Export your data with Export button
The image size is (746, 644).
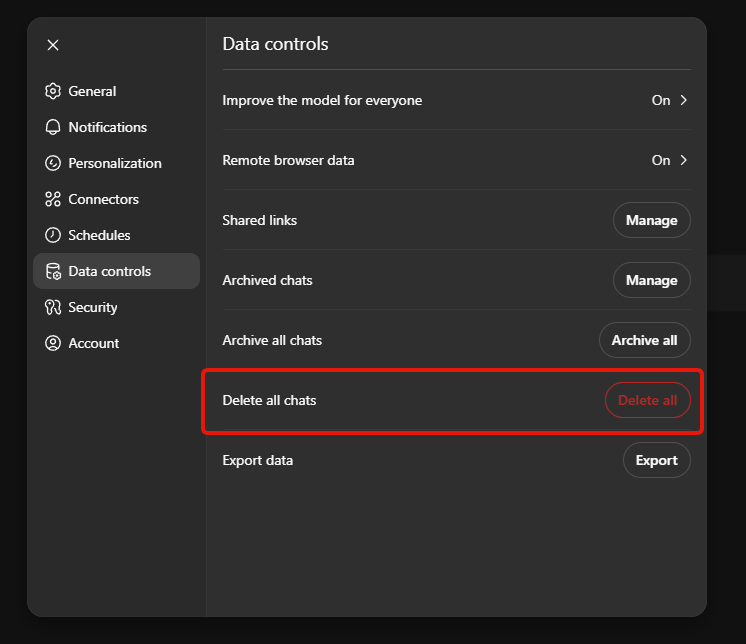pos(656,460)
